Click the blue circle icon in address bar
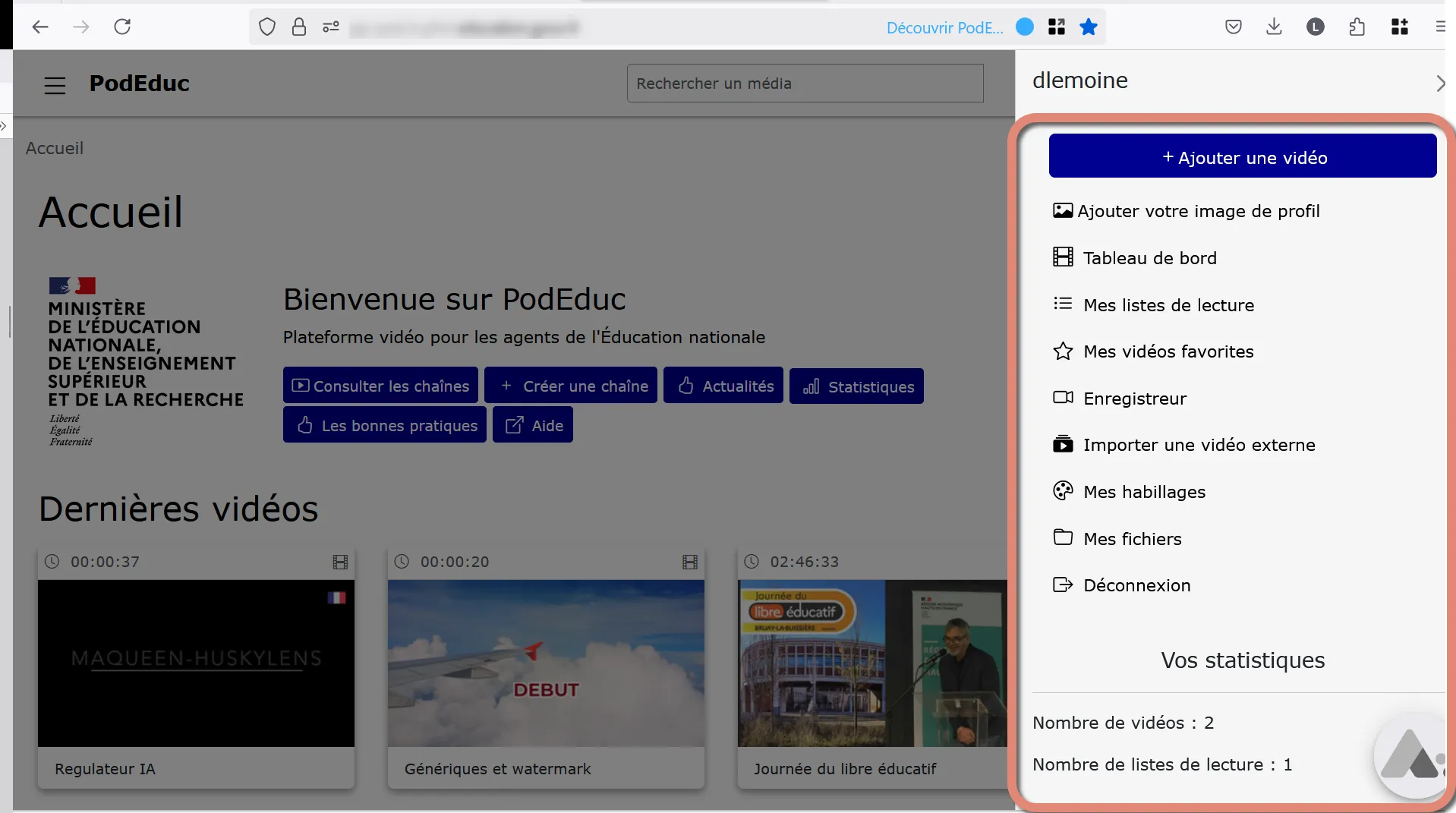 [x=1025, y=27]
